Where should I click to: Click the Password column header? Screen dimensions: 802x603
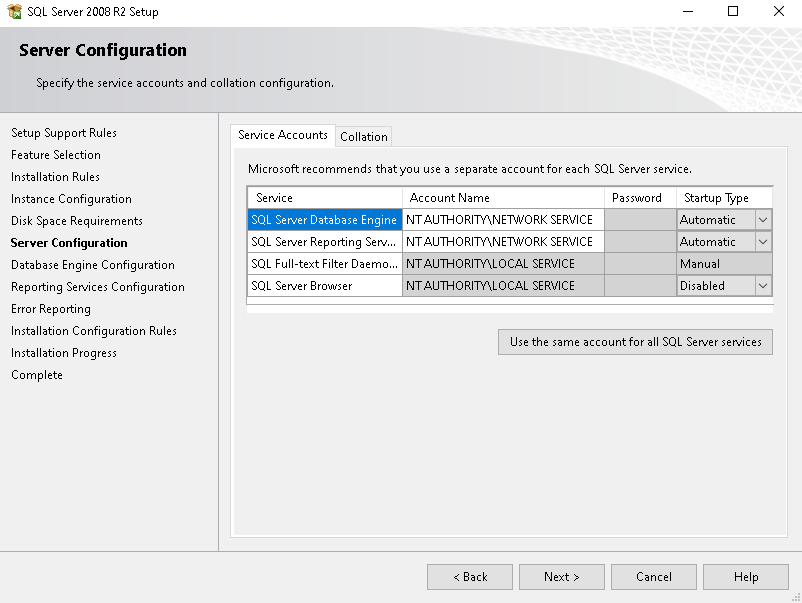pyautogui.click(x=640, y=198)
